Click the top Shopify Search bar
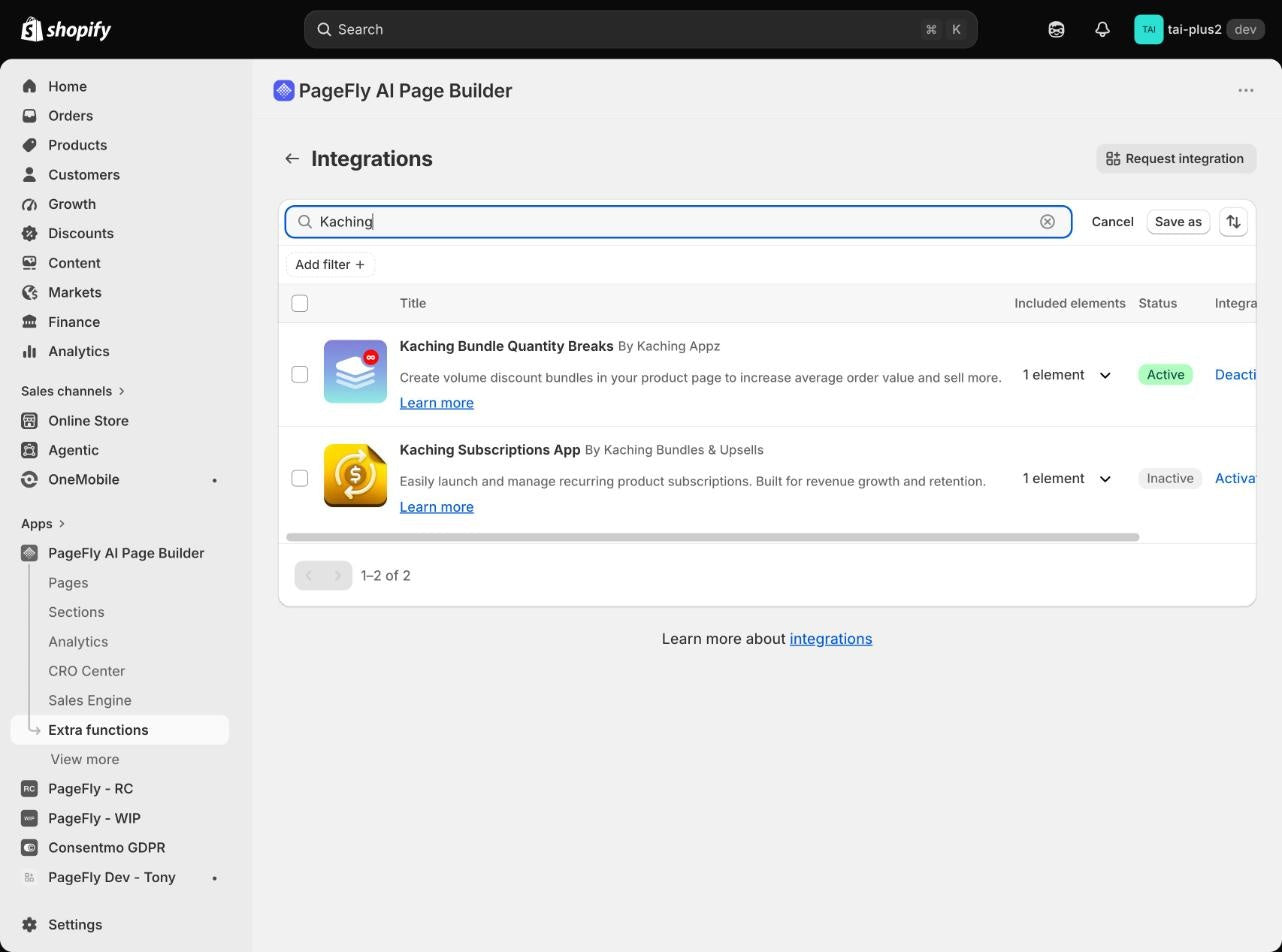The width and height of the screenshot is (1282, 952). pos(640,29)
